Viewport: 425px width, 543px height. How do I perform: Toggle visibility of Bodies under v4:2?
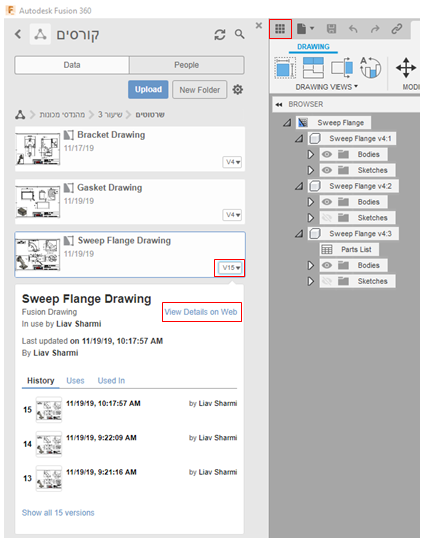pyautogui.click(x=327, y=202)
